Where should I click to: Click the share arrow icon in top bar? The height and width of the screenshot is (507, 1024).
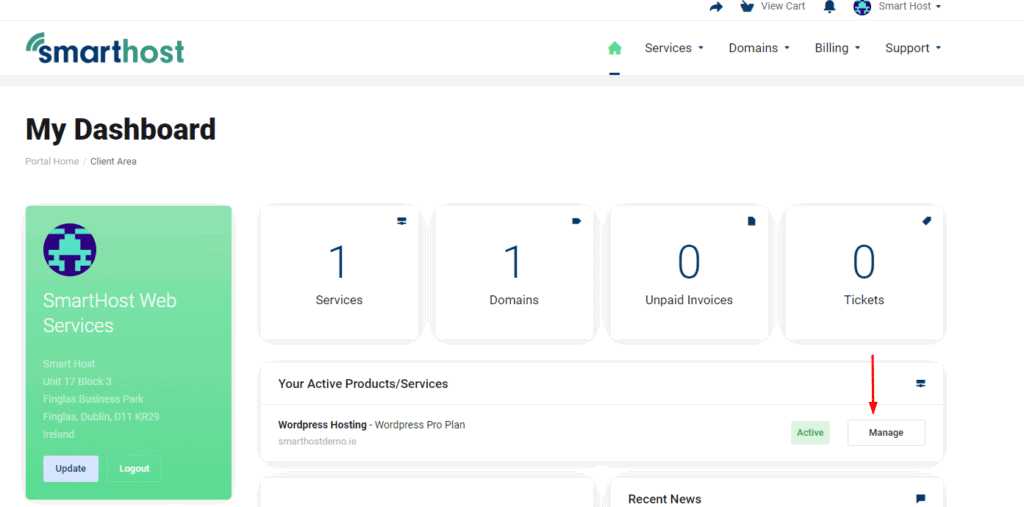tap(716, 7)
